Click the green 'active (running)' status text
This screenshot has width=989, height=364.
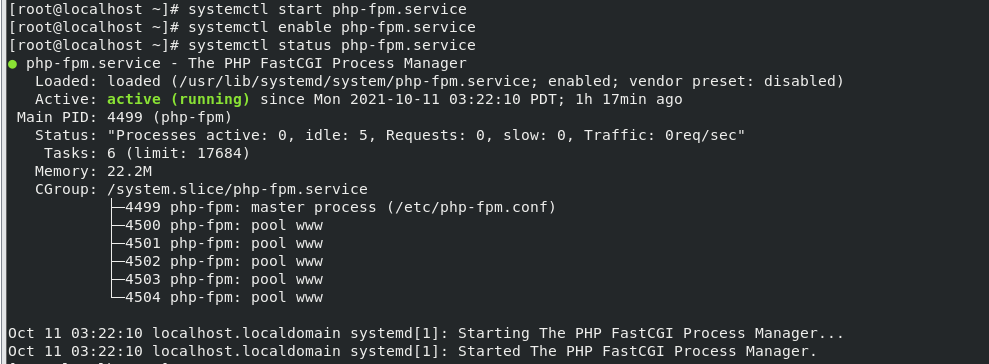tap(178, 100)
